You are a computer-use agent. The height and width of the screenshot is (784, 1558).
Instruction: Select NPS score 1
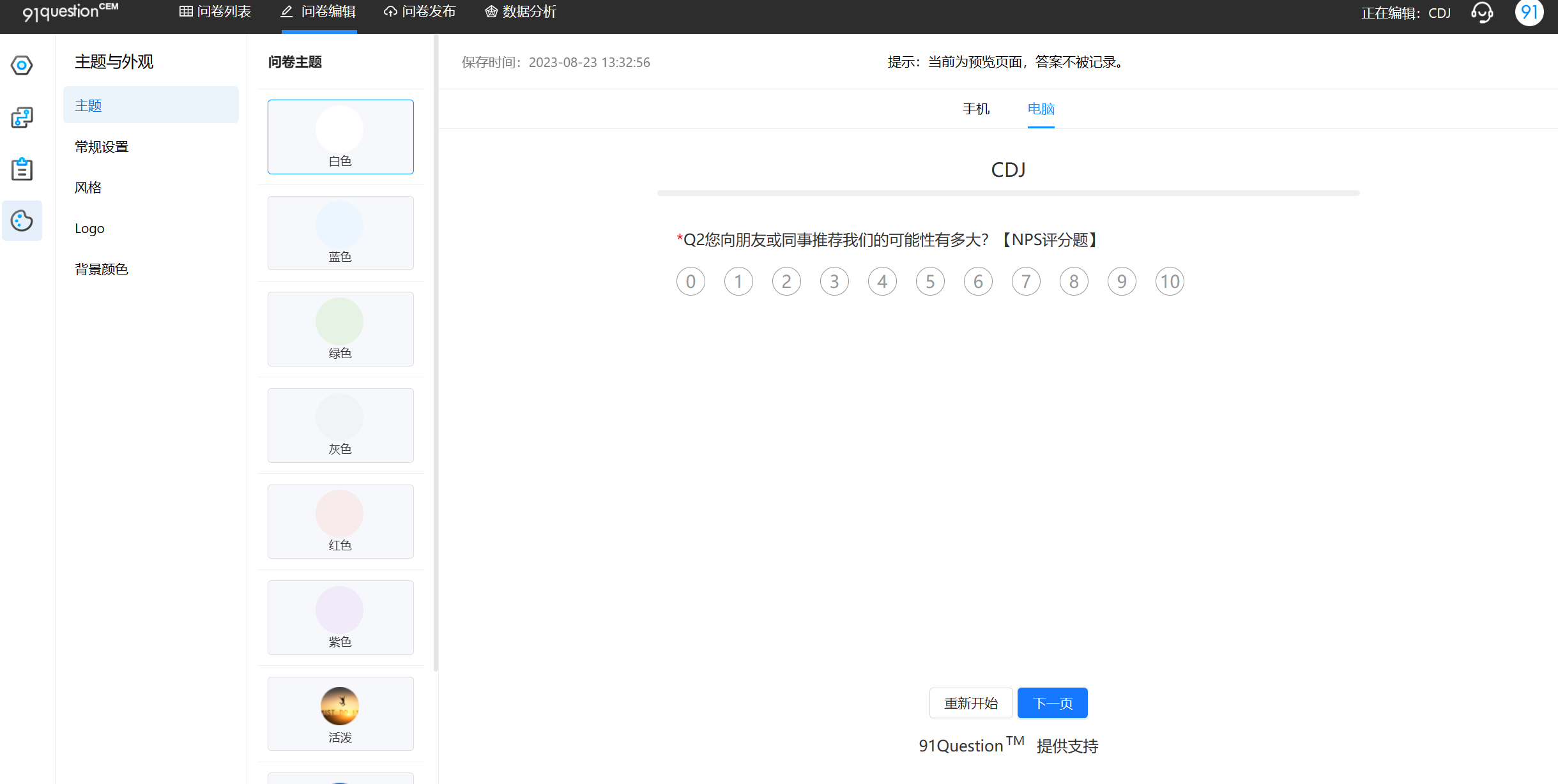[x=738, y=282]
